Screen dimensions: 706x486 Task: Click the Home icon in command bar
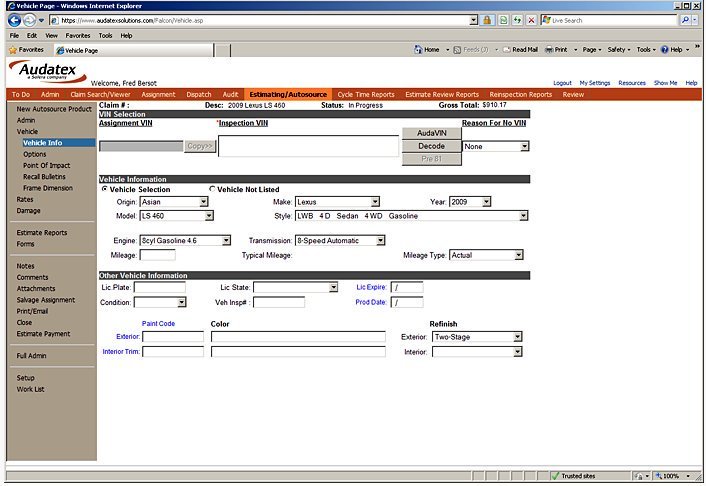[418, 50]
